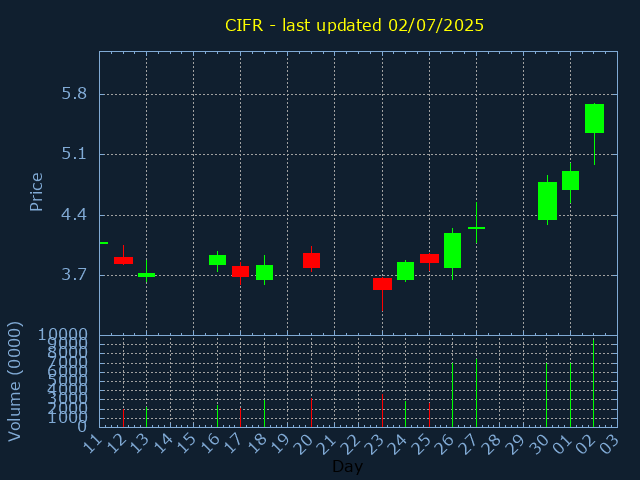Select the red candlestick for day 17

coord(240,271)
